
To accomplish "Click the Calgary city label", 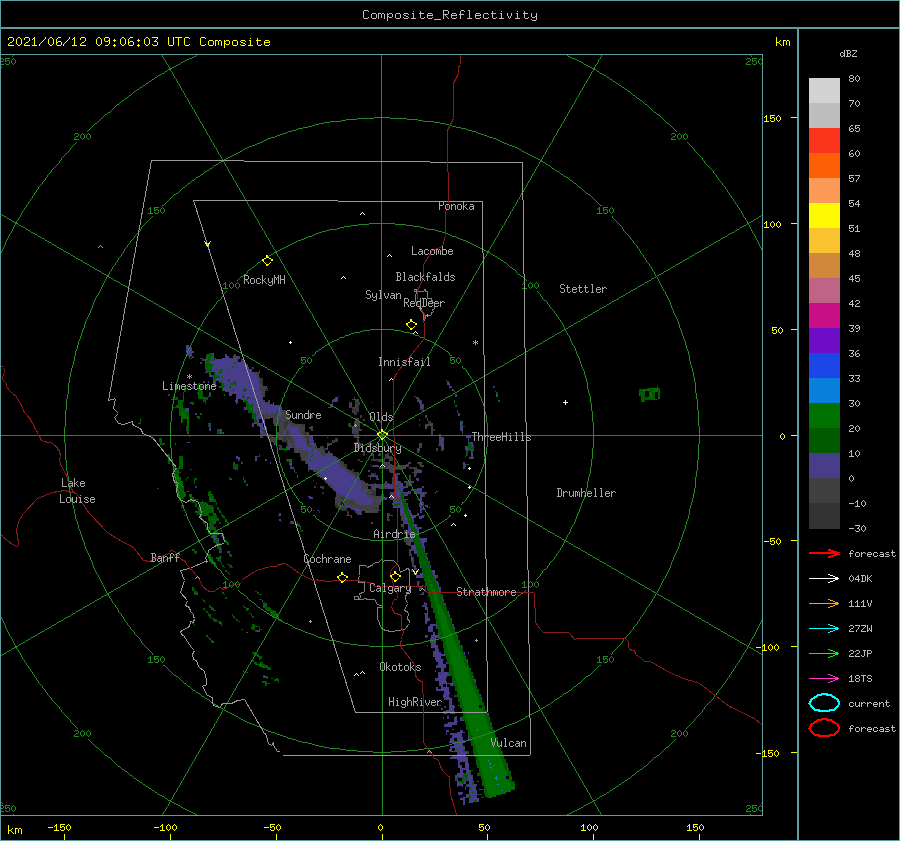I will pyautogui.click(x=390, y=588).
